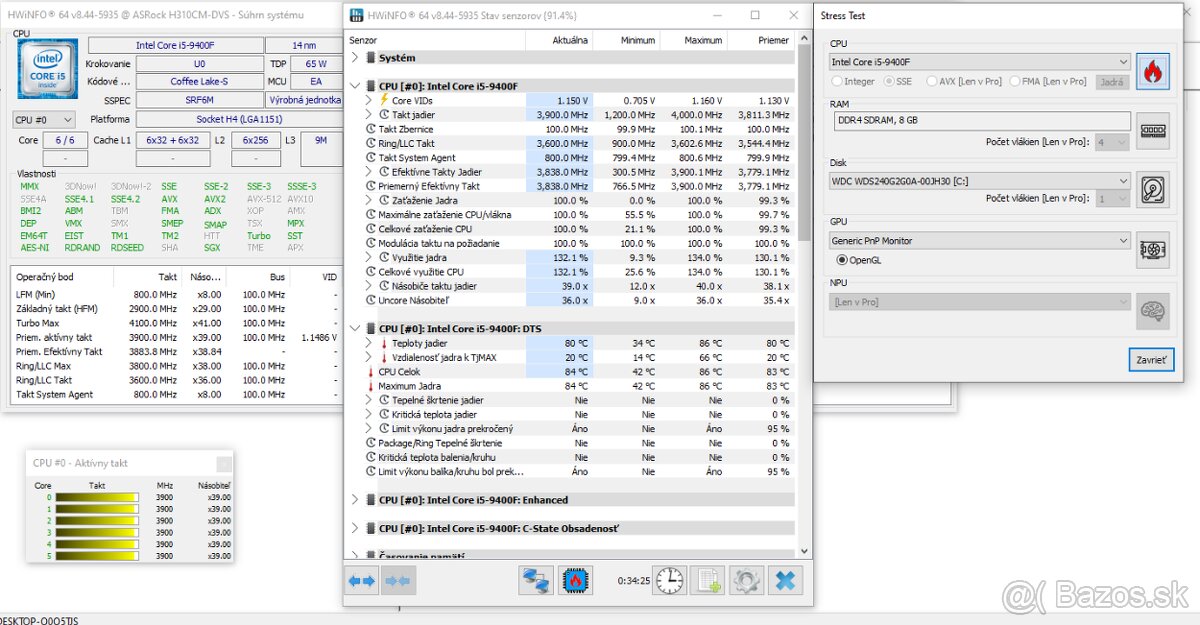Open sensor settings gear icon
The image size is (1200, 625).
click(746, 580)
